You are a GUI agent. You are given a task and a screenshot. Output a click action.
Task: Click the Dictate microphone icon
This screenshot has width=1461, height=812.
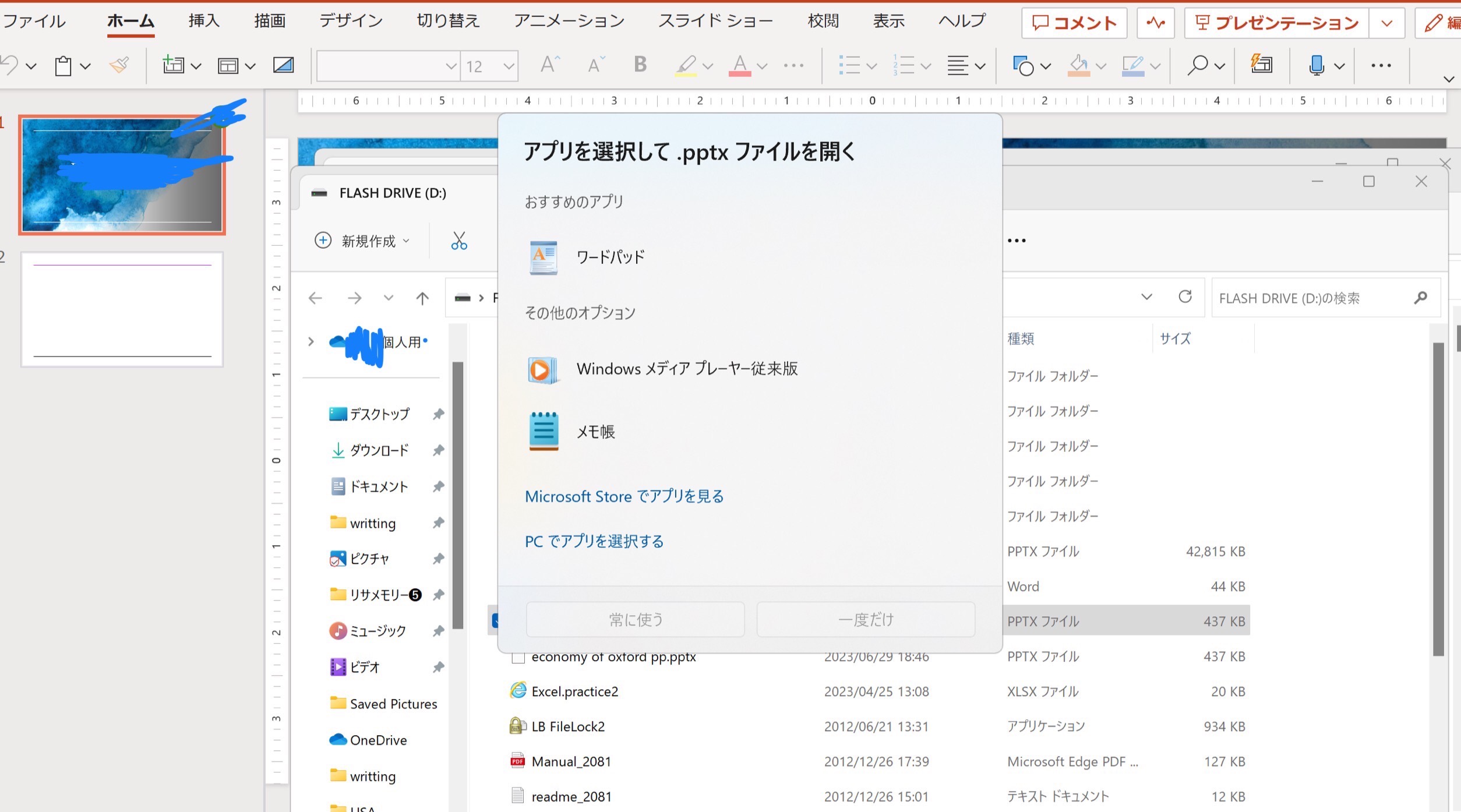pyautogui.click(x=1316, y=65)
